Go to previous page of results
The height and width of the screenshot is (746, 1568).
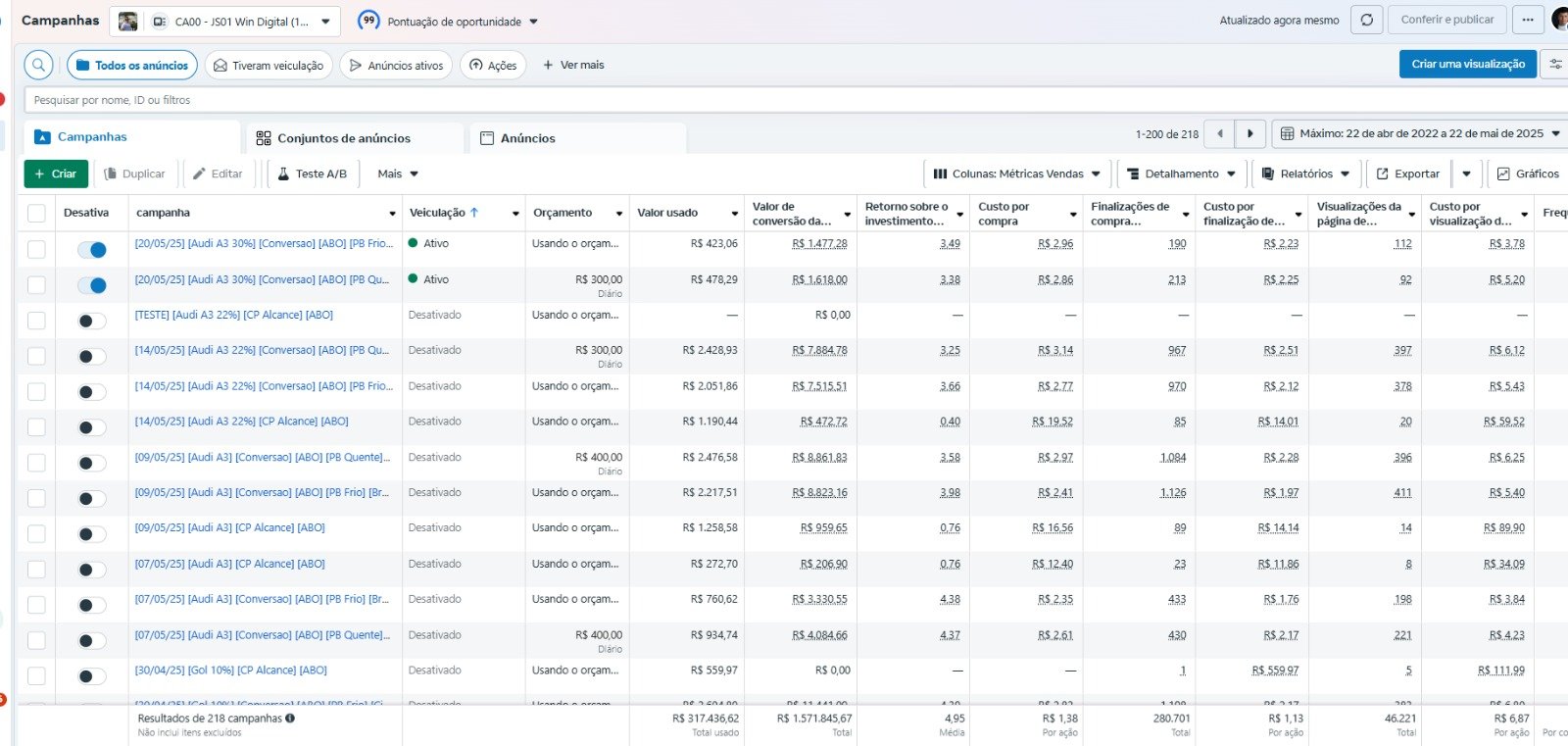[1220, 134]
